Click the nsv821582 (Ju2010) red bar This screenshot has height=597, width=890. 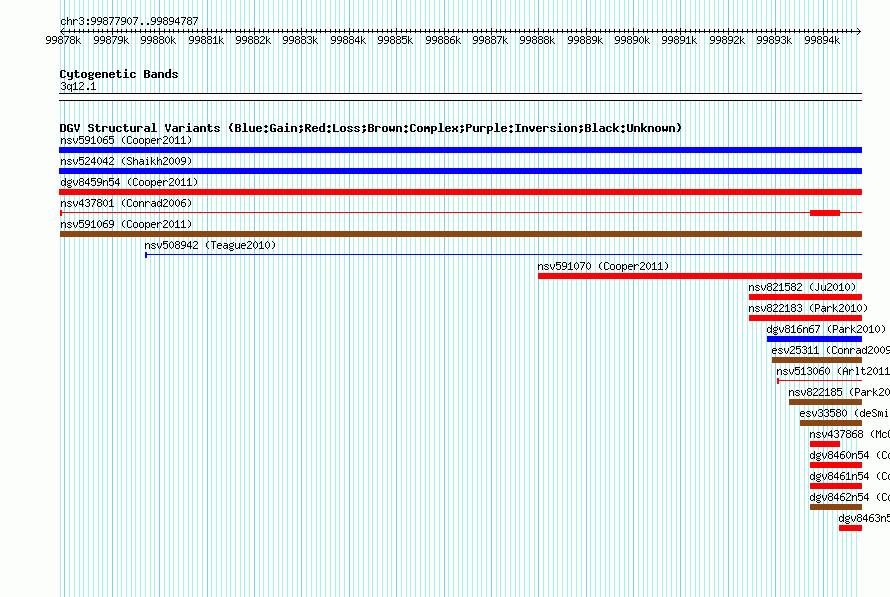[805, 297]
